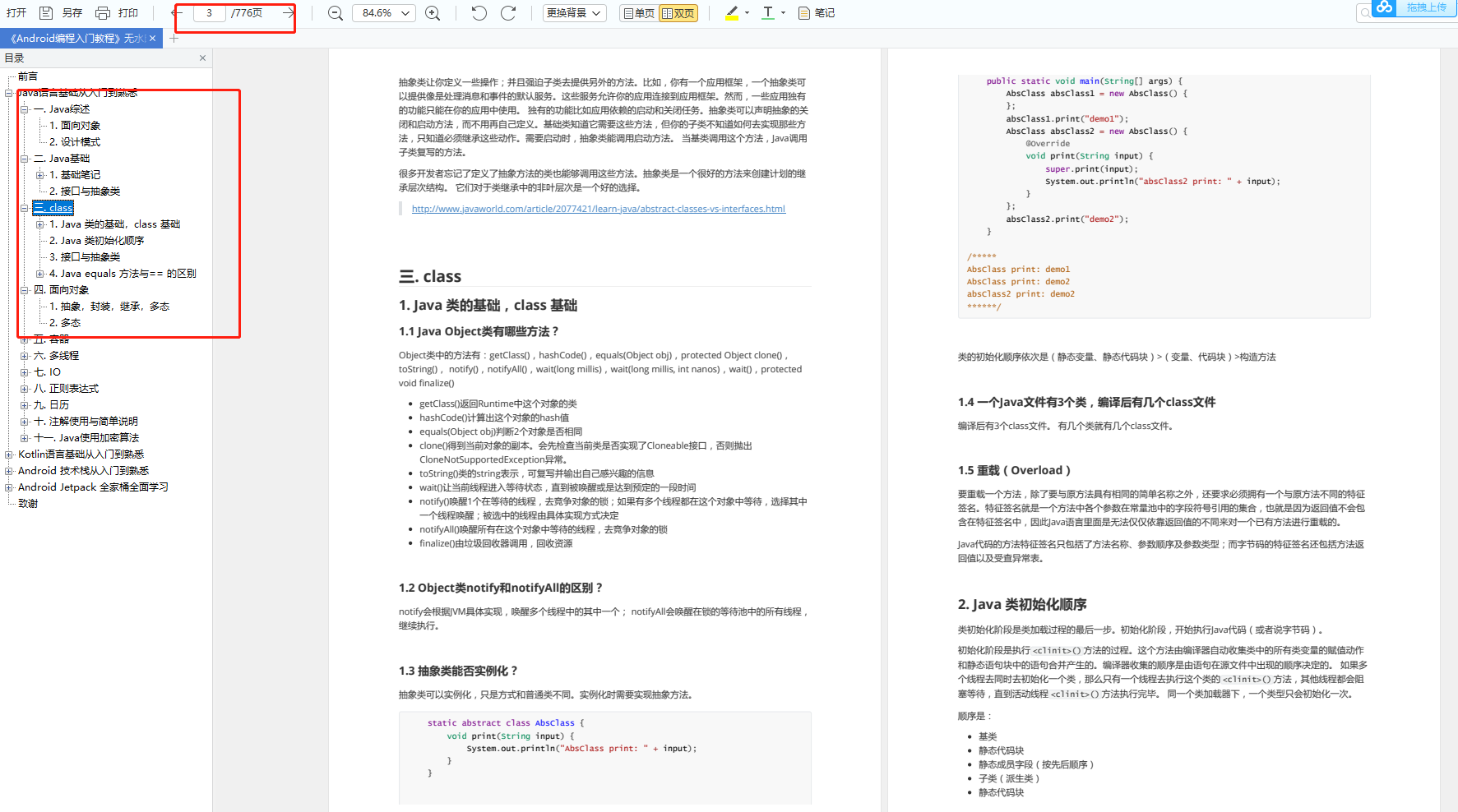Expand the 1. 基础笔记 tree node
Viewport: 1458px width, 812px height.
(x=40, y=175)
